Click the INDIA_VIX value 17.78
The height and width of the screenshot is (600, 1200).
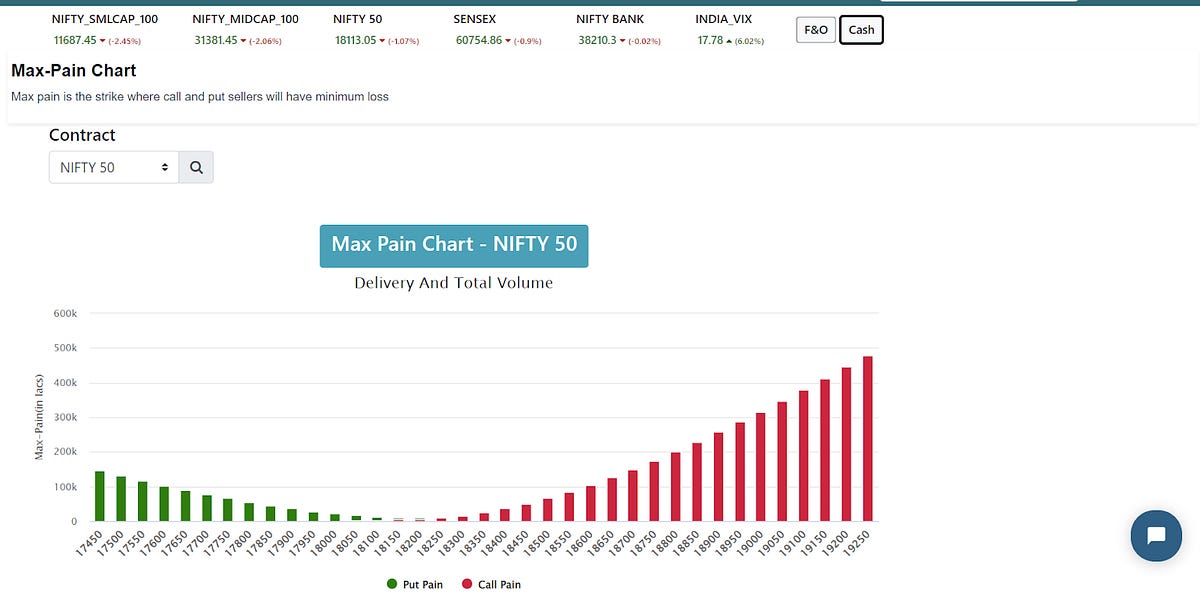pyautogui.click(x=710, y=41)
